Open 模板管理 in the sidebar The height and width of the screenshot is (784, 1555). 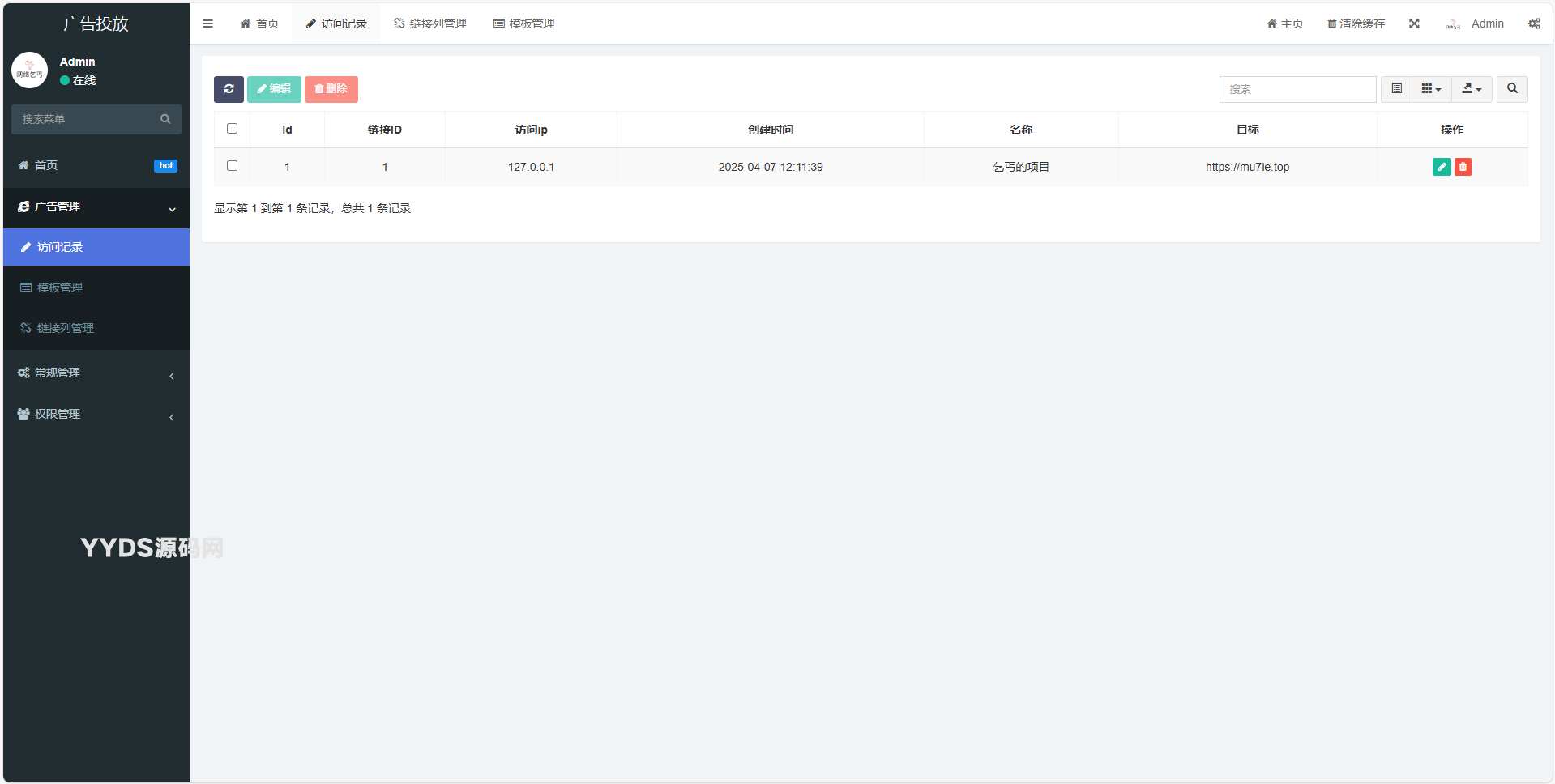60,288
